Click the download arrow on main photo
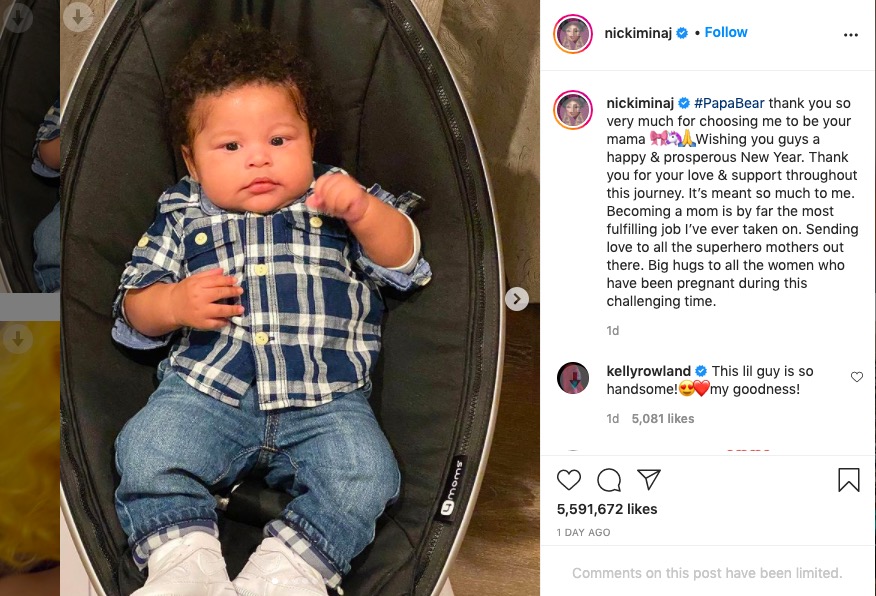 [x=78, y=18]
